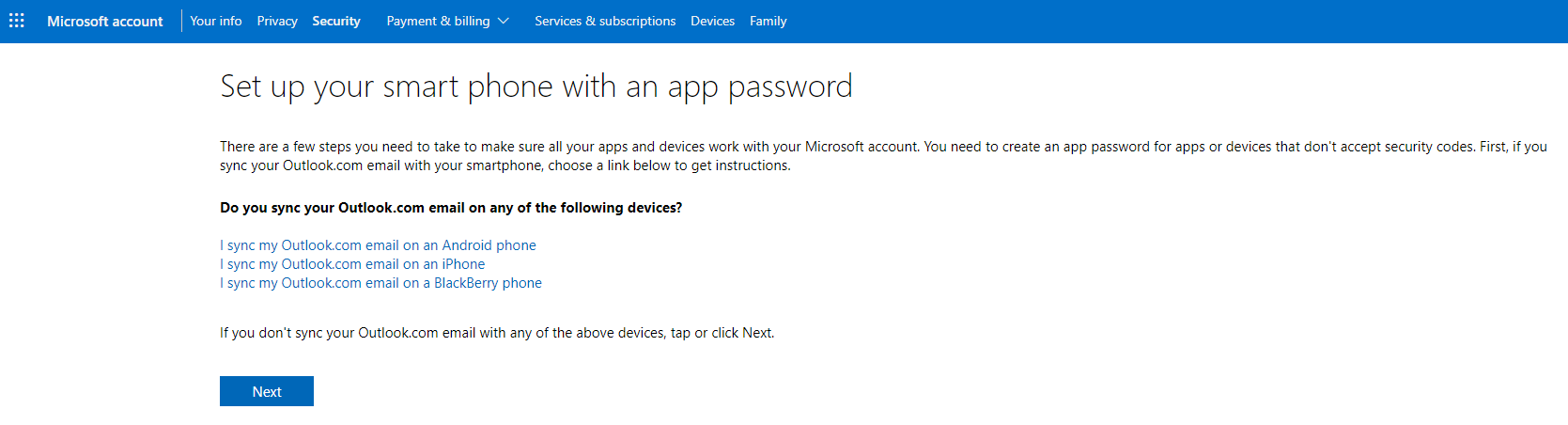This screenshot has width=1568, height=425.
Task: Click the empty blue header bar area
Action: [x=1174, y=21]
